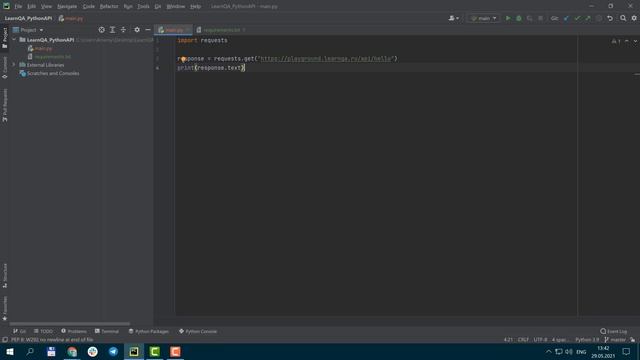Click the playground URL link in code
The width and height of the screenshot is (640, 360).
[326, 58]
